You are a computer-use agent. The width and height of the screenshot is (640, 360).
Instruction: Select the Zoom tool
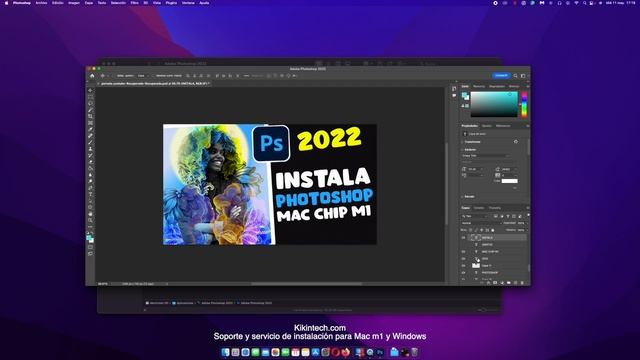pyautogui.click(x=90, y=220)
